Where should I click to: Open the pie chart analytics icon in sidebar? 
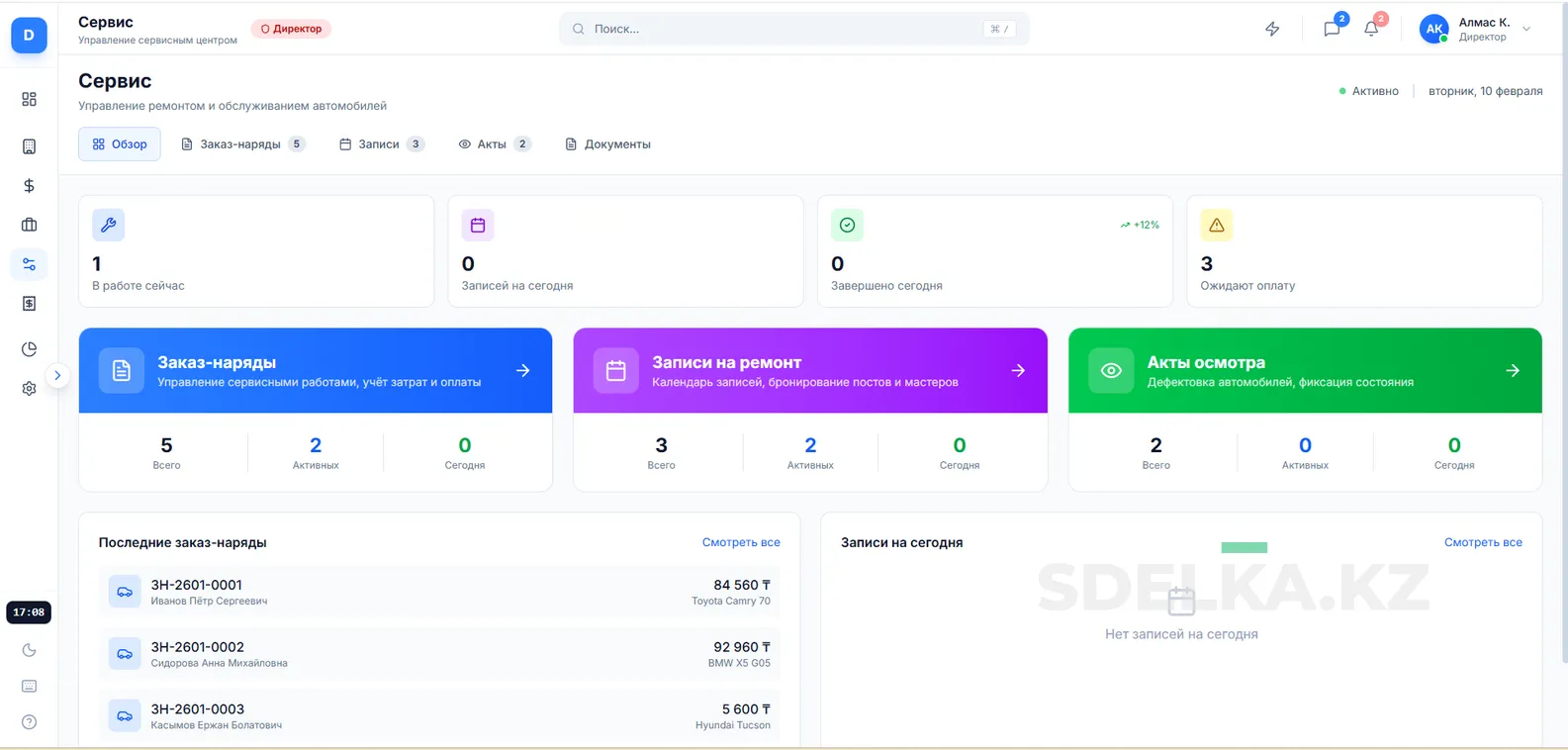click(29, 349)
